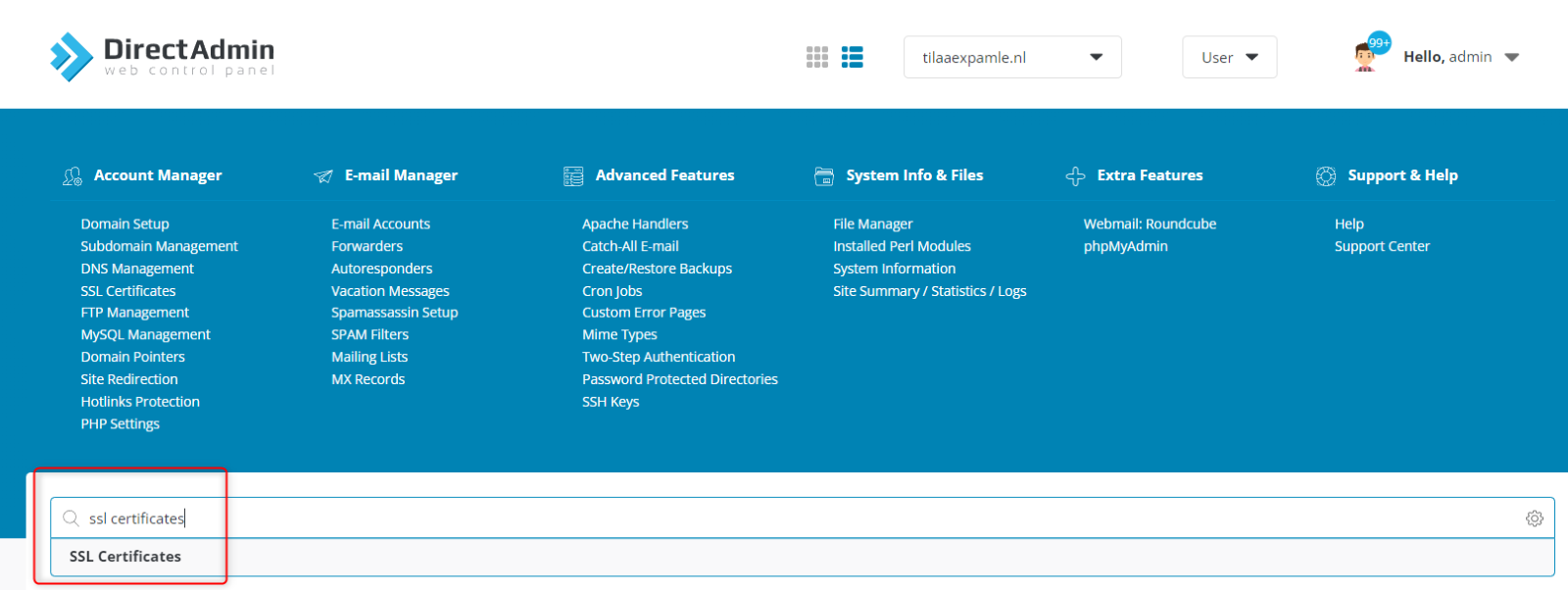Viewport: 1568px width, 590px height.
Task: Open the E-mail Manager heading
Action: [x=401, y=175]
